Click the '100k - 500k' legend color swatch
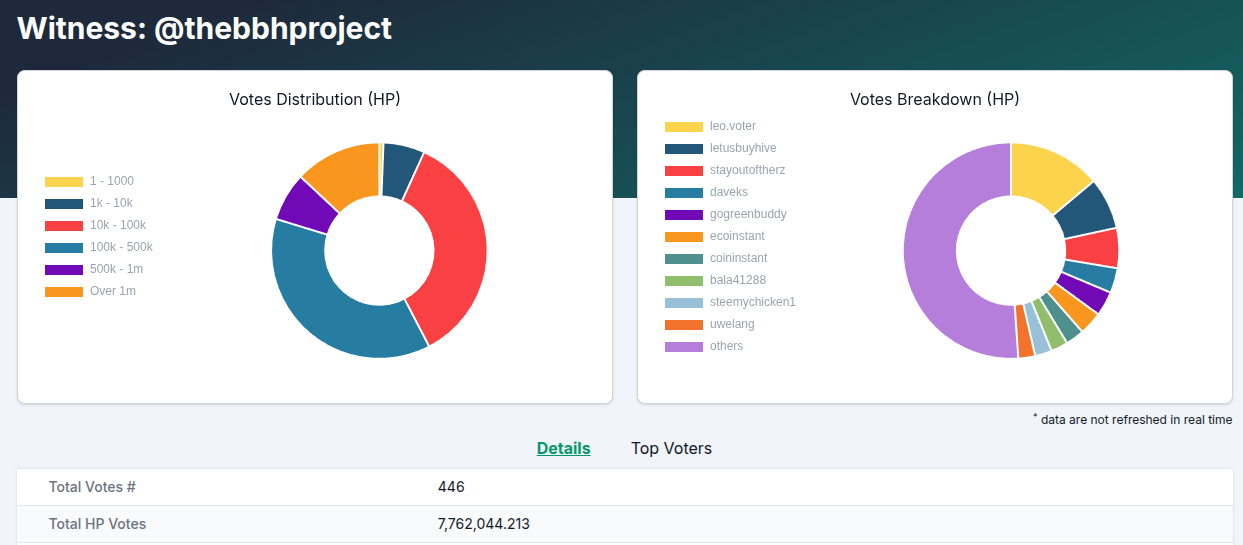This screenshot has height=545, width=1243. click(x=64, y=247)
